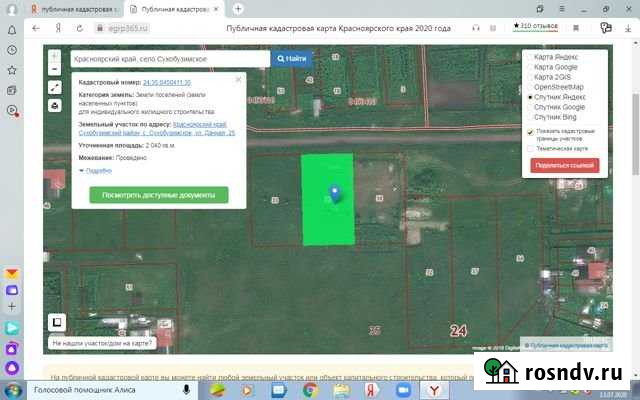Click the headphones read-aloud icon
The width and height of the screenshot is (640, 400).
tap(476, 28)
